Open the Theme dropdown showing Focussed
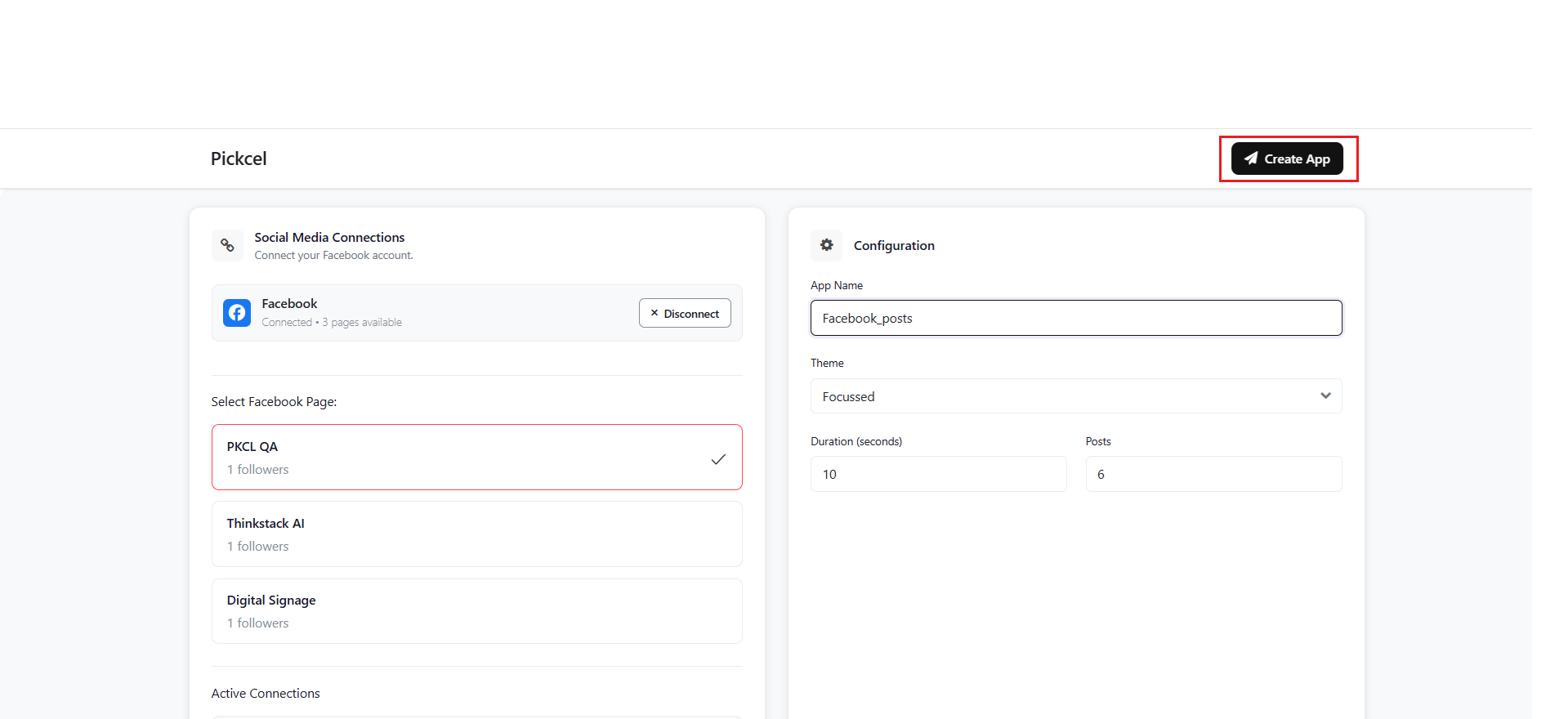 tap(1062, 396)
